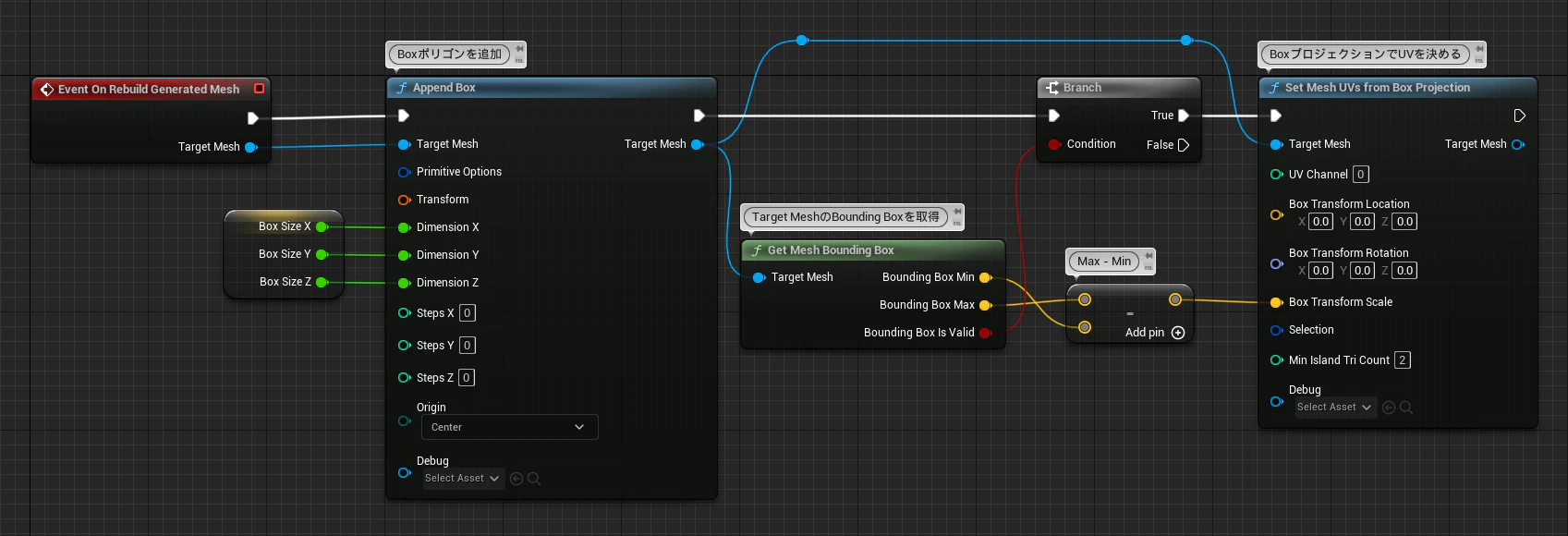Open the Debug Select Asset dropdown in Set Mesh UVs

pos(1335,408)
